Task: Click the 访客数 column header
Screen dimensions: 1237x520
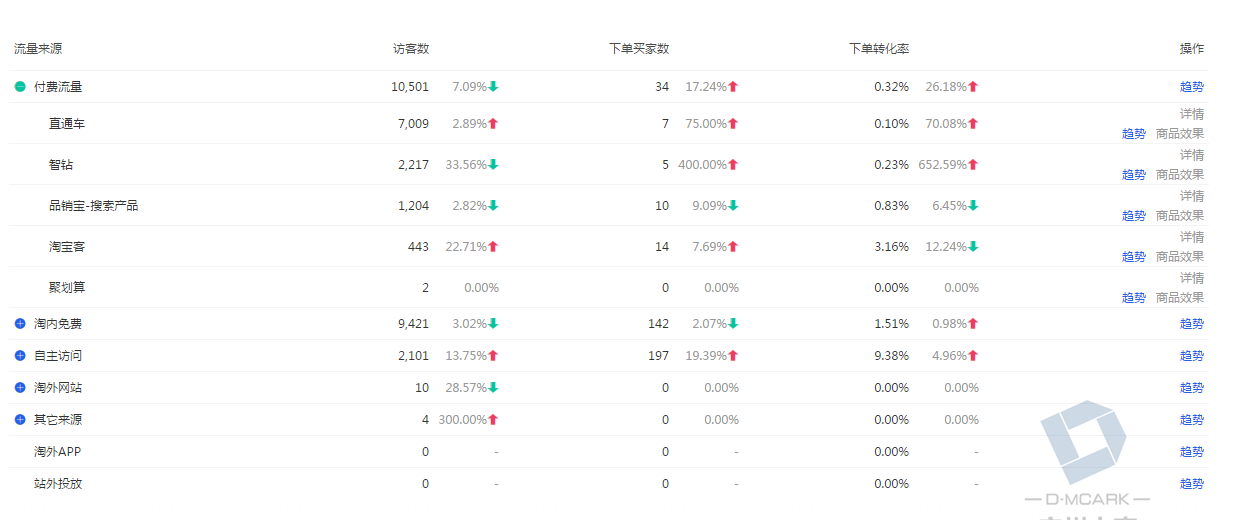Action: pos(411,49)
